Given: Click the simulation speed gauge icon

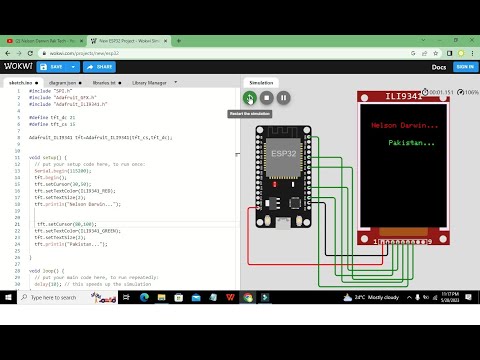Looking at the screenshot, I should click(x=460, y=92).
